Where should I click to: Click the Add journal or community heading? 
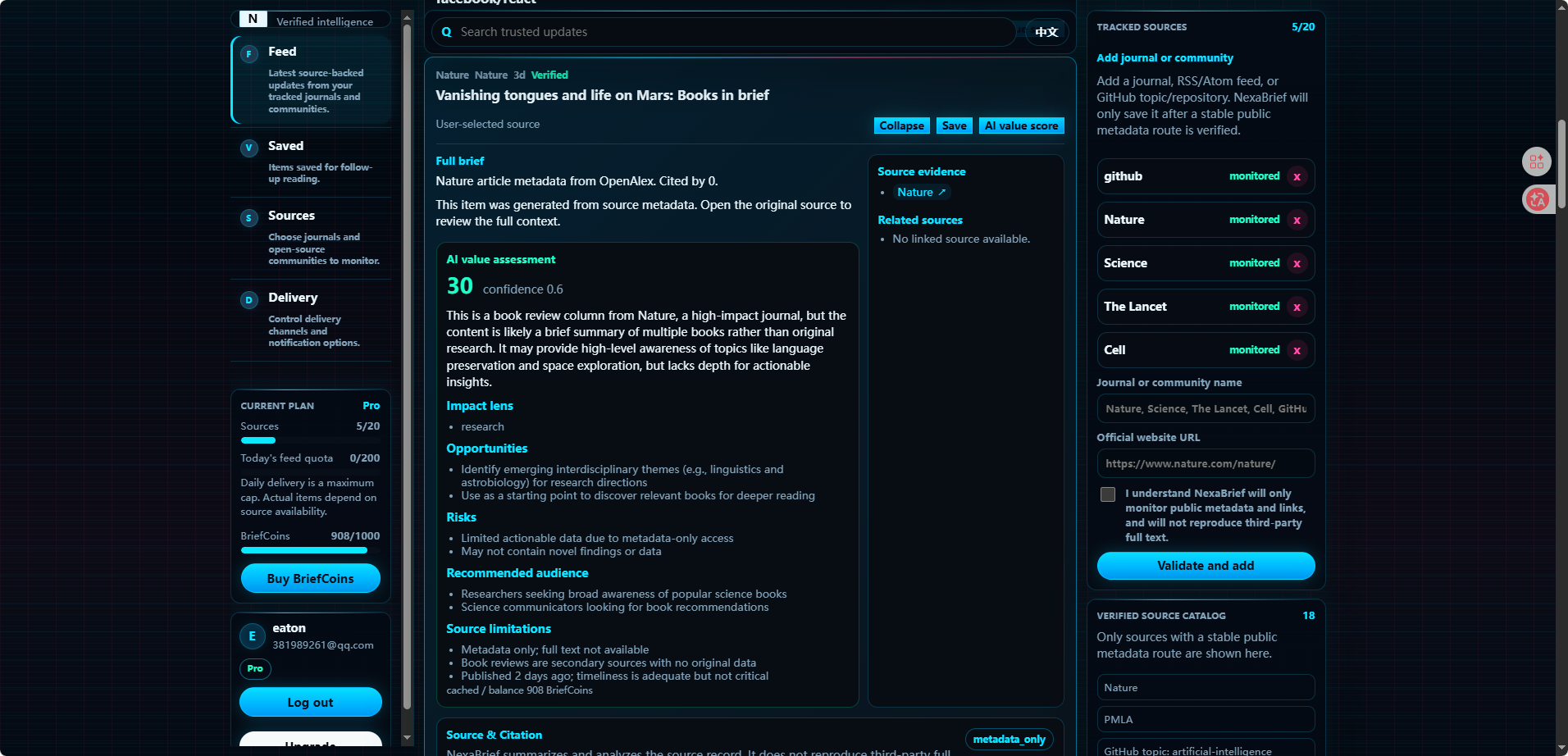point(1165,58)
